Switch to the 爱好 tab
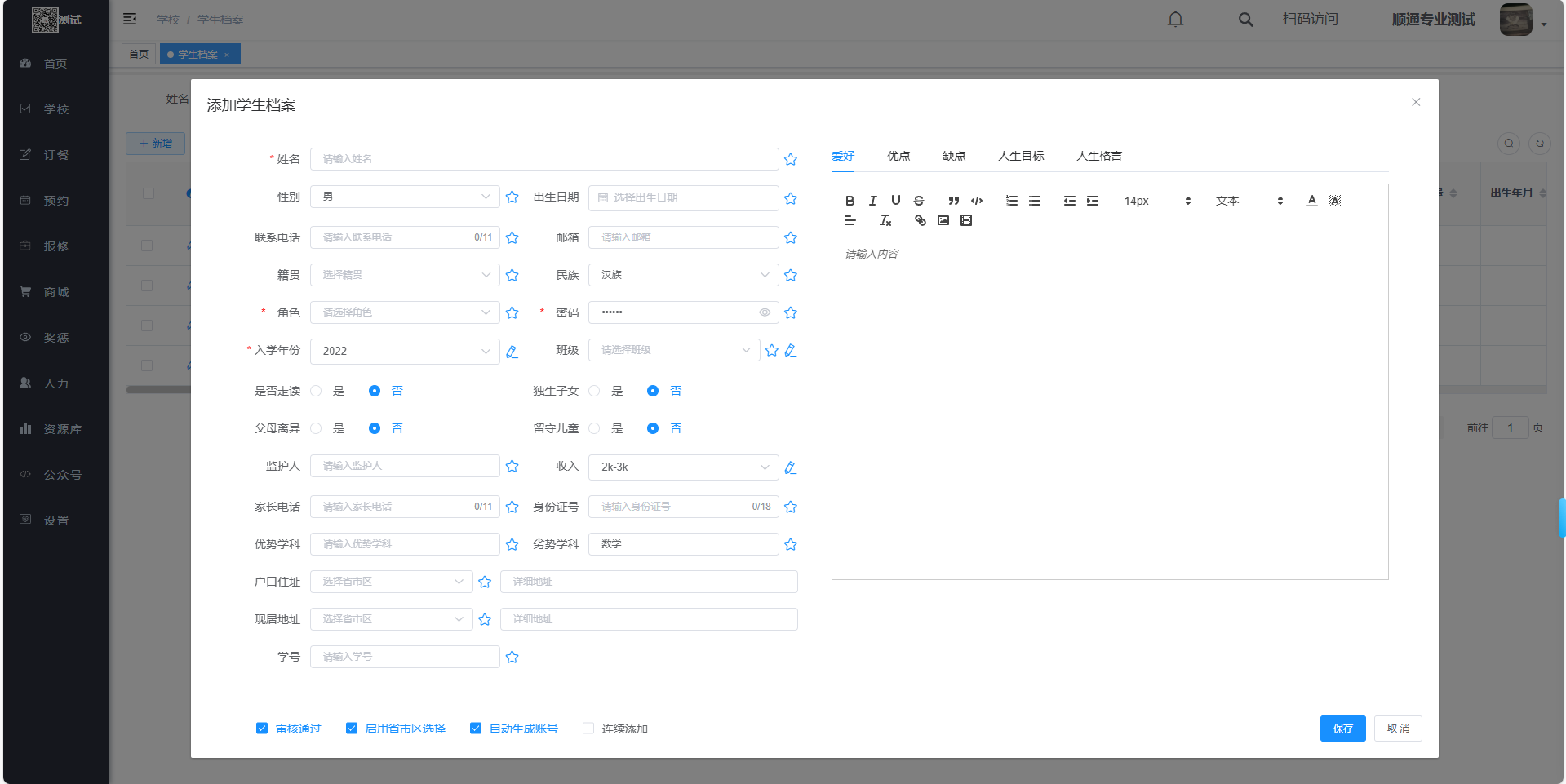This screenshot has height=784, width=1566. click(843, 156)
